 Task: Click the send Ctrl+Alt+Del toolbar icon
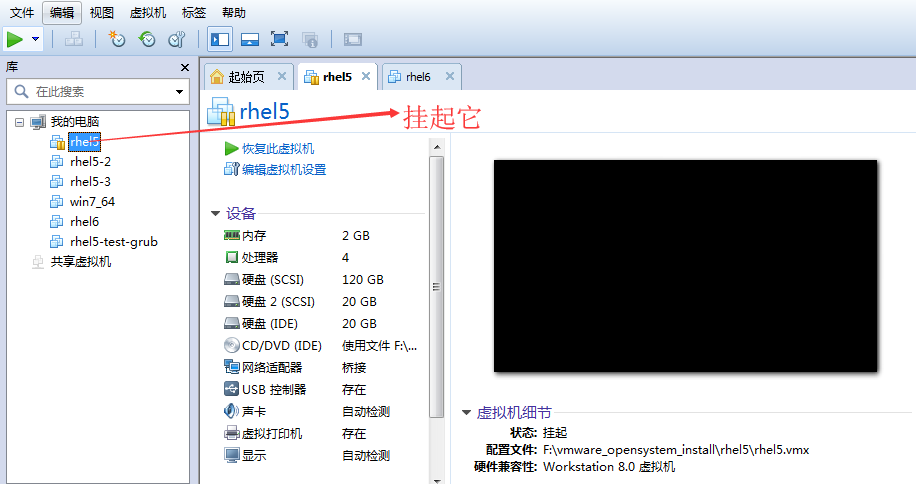[74, 39]
